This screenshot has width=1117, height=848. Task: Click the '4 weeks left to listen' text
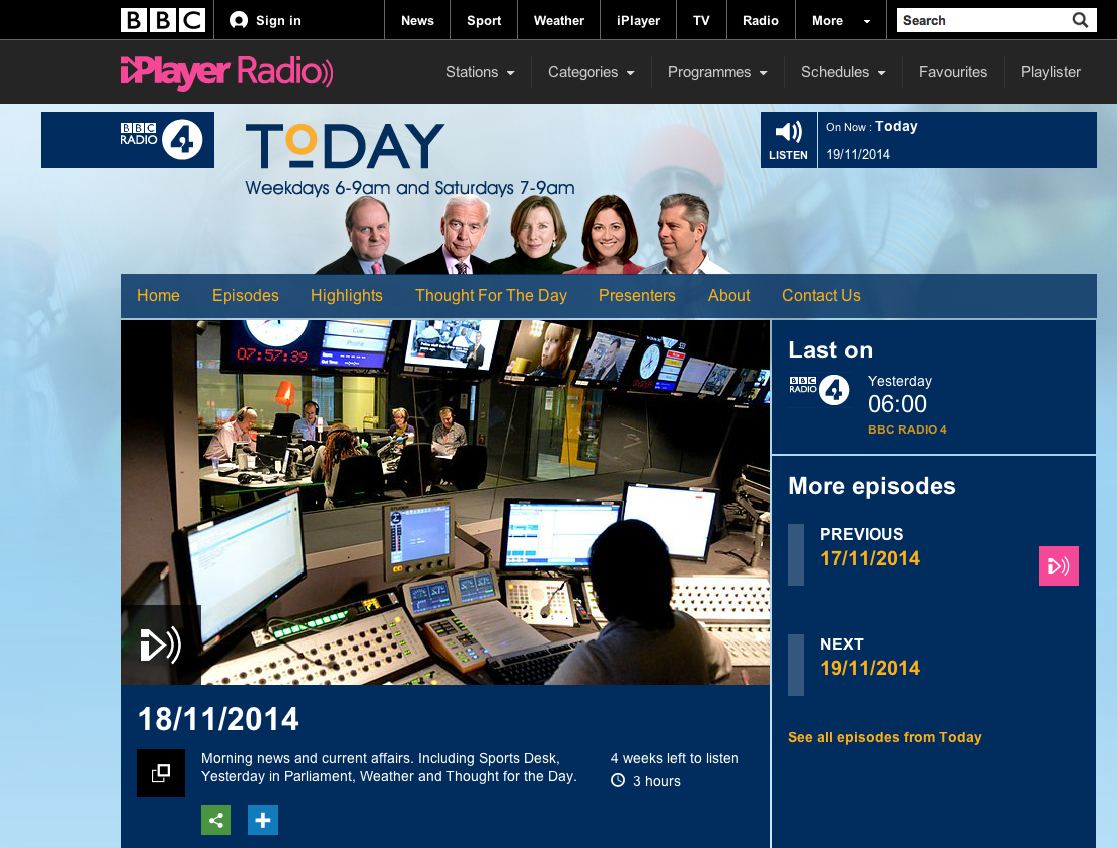pos(675,758)
